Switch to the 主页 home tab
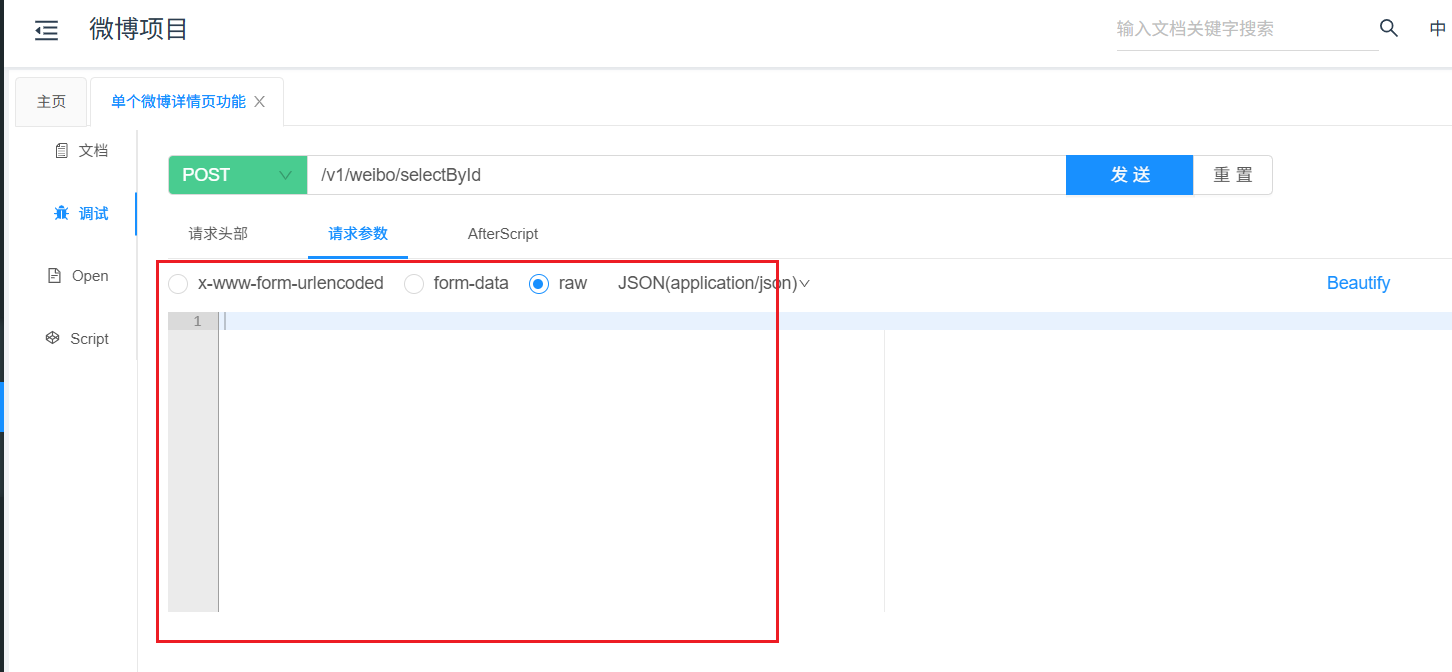 pos(52,102)
